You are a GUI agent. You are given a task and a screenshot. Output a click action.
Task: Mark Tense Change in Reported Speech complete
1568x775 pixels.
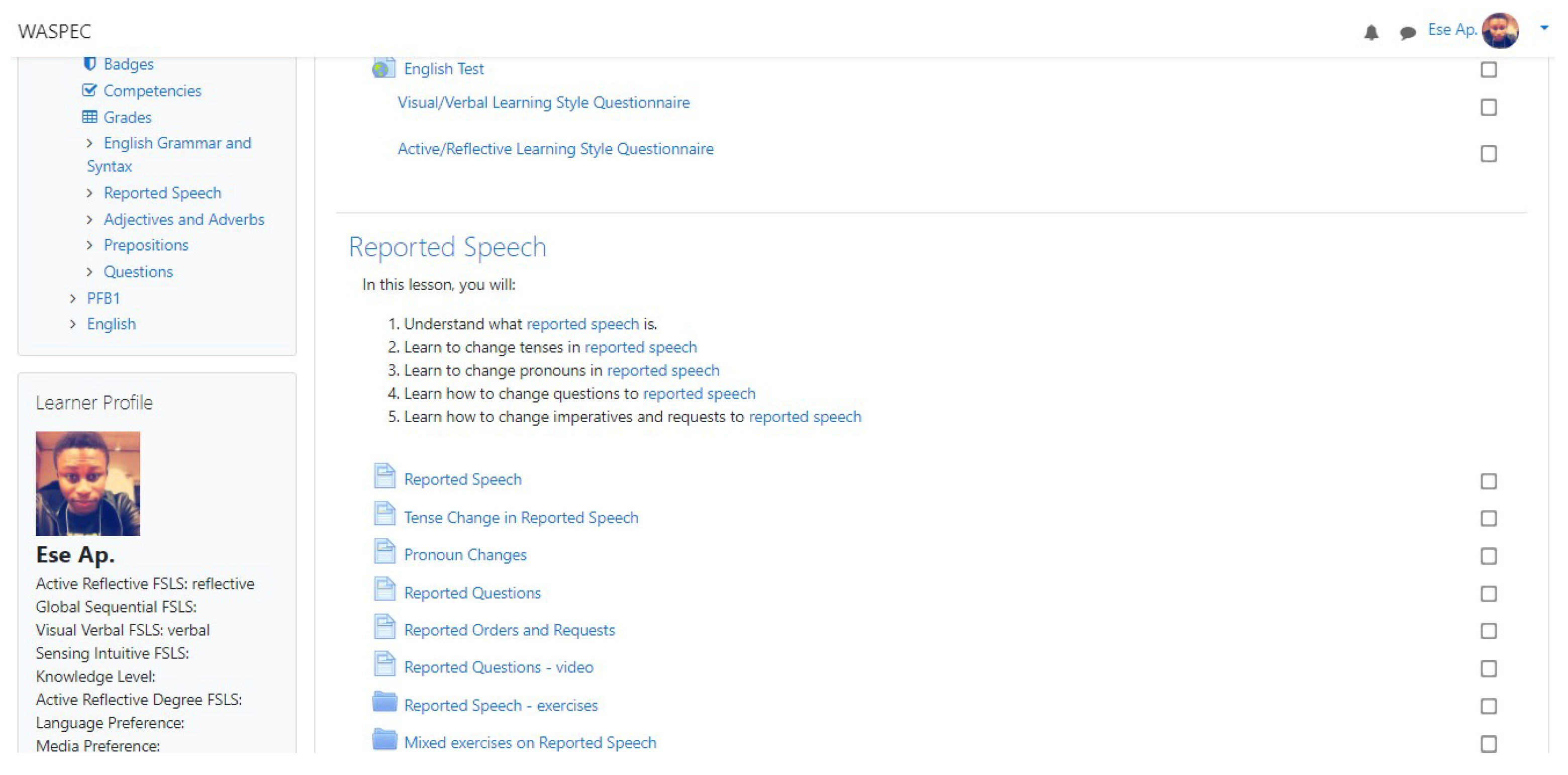[1488, 518]
